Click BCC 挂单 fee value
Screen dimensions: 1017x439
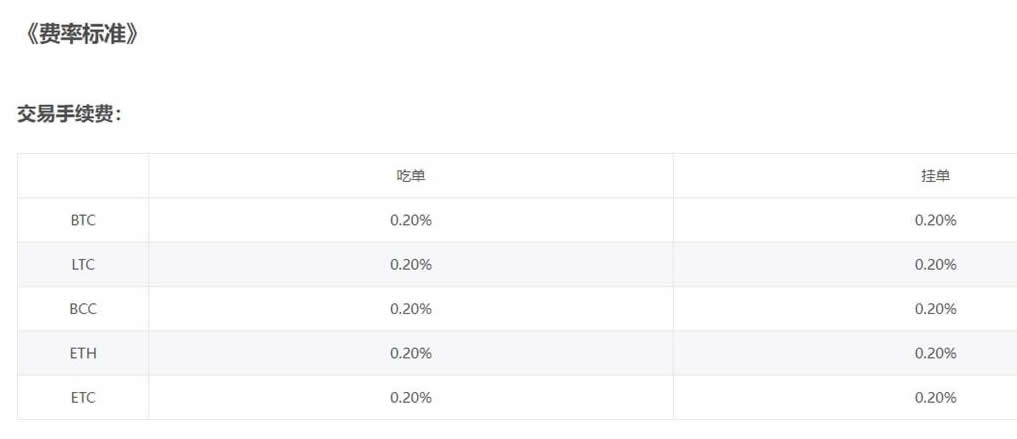pyautogui.click(x=935, y=309)
